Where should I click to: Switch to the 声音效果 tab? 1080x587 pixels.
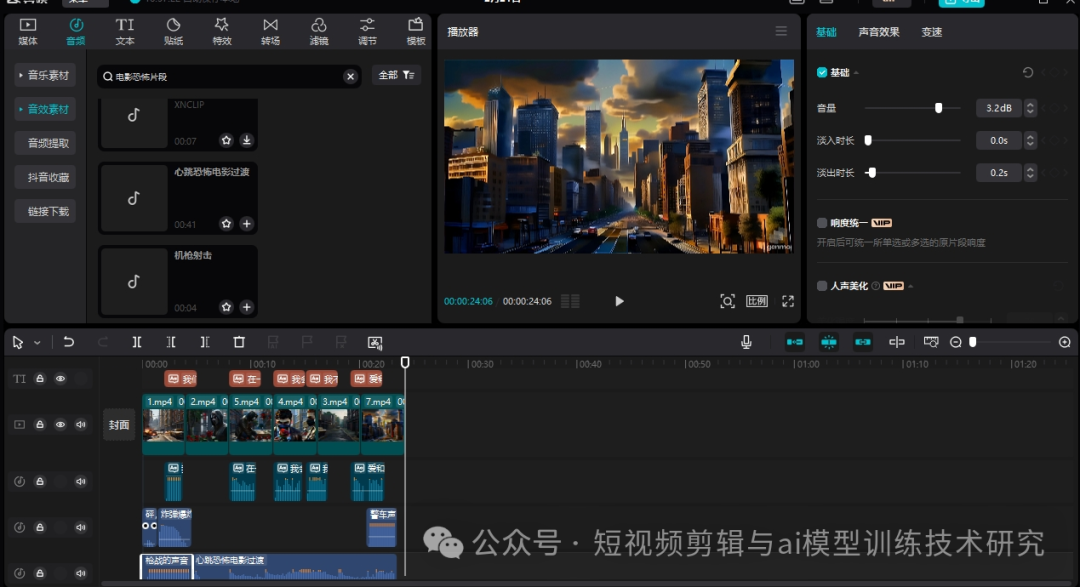[x=878, y=32]
